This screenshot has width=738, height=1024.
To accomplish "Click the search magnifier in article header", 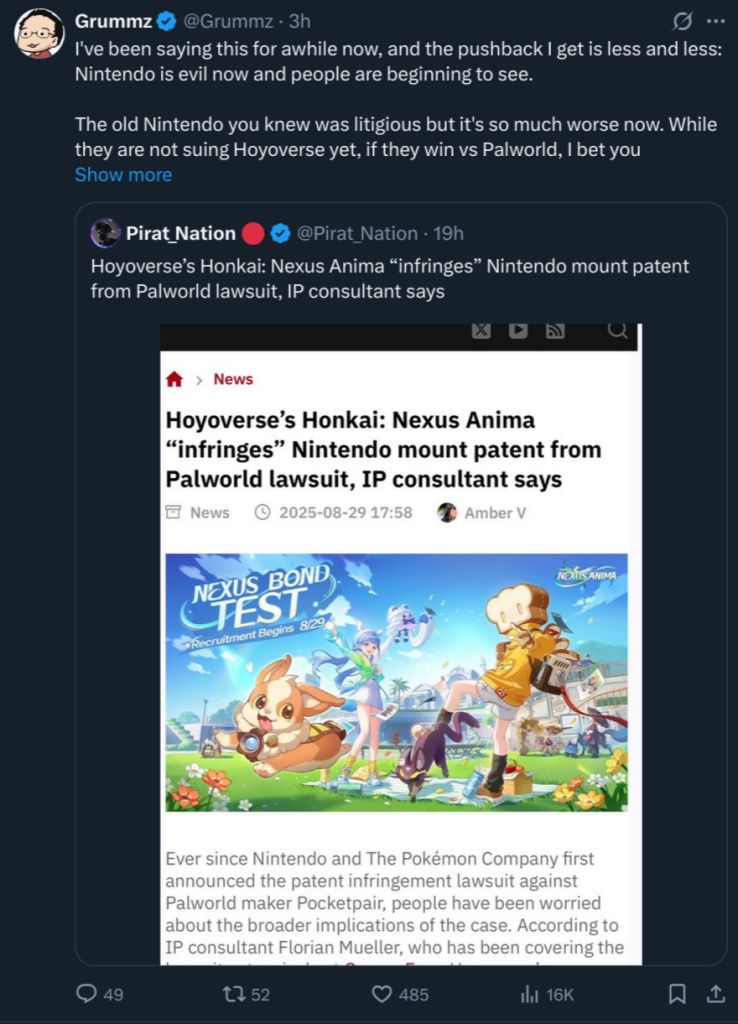I will pyautogui.click(x=617, y=330).
